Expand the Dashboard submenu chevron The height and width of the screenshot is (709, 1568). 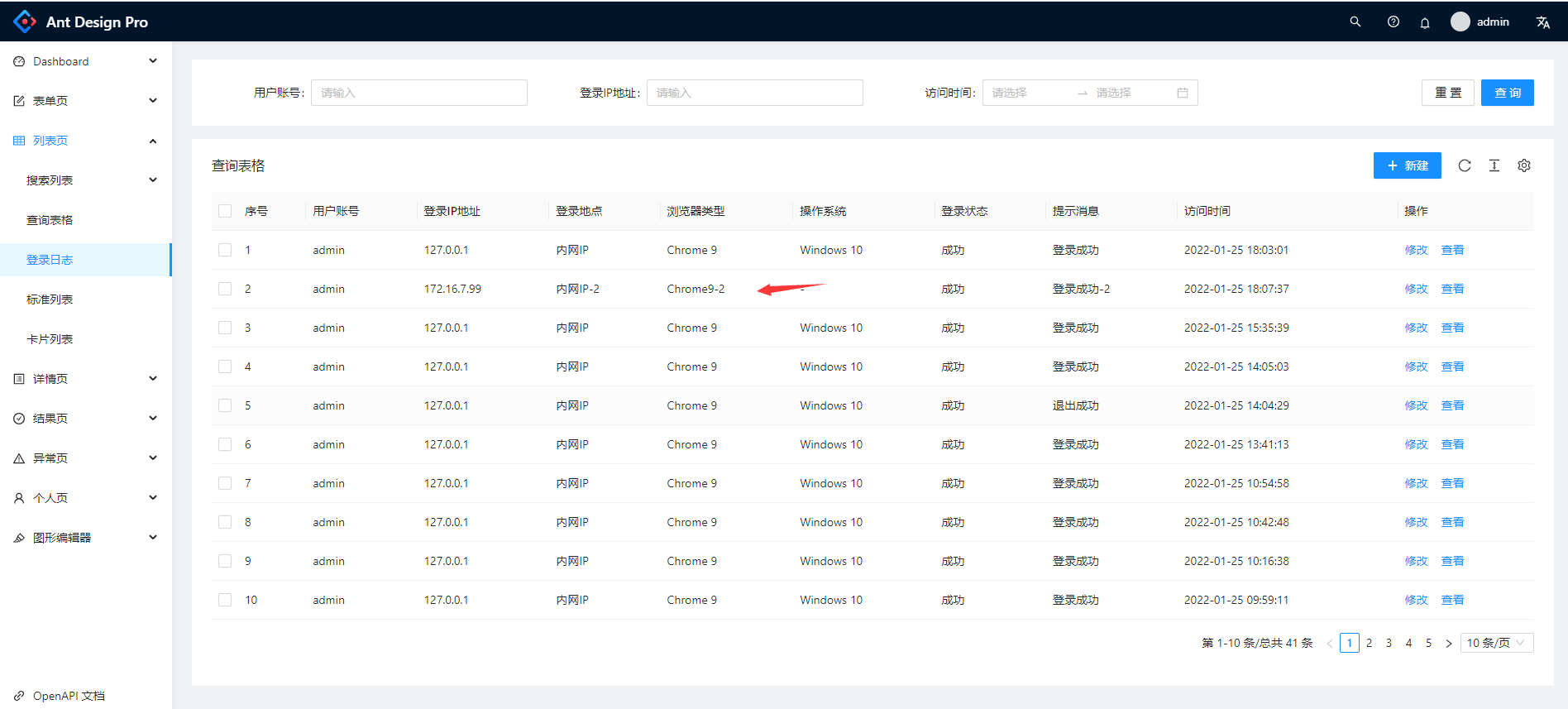pos(153,61)
